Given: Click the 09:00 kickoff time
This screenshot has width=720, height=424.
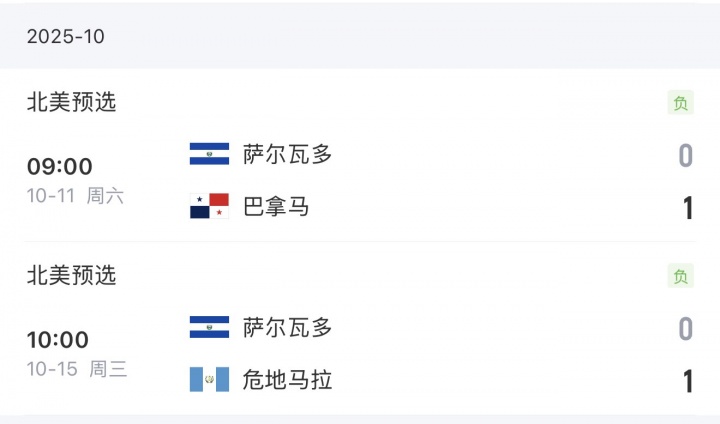Looking at the screenshot, I should click(59, 166).
